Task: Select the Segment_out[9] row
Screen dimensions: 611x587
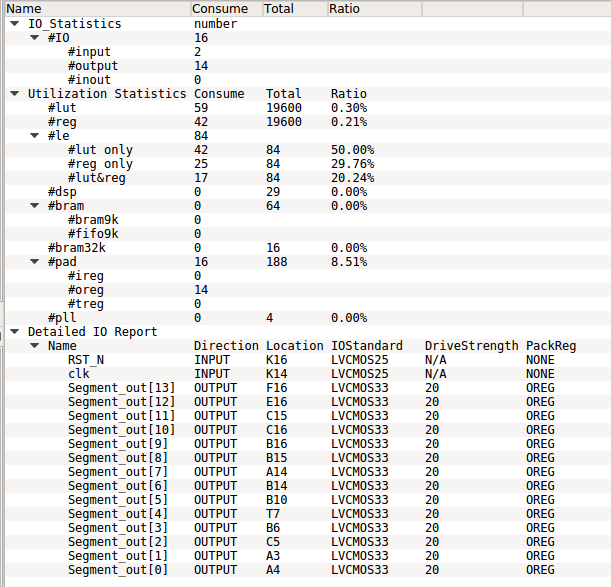Action: pyautogui.click(x=308, y=444)
